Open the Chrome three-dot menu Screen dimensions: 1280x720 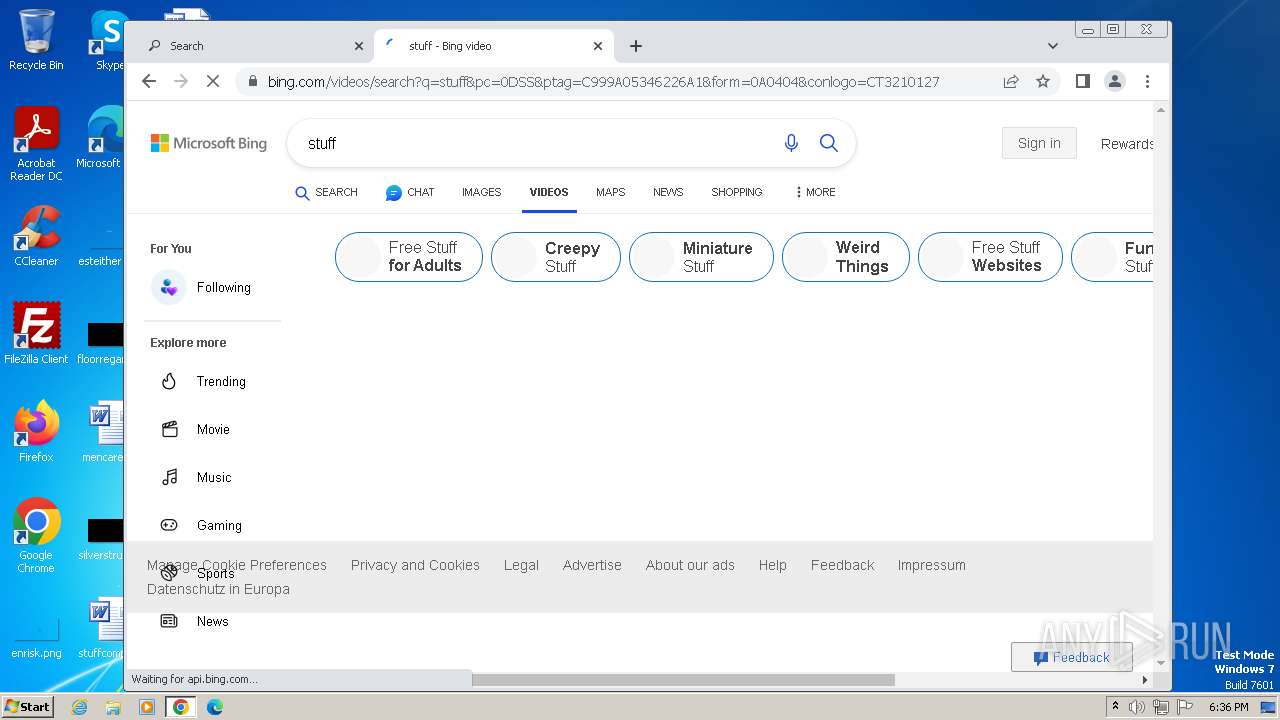[x=1147, y=81]
